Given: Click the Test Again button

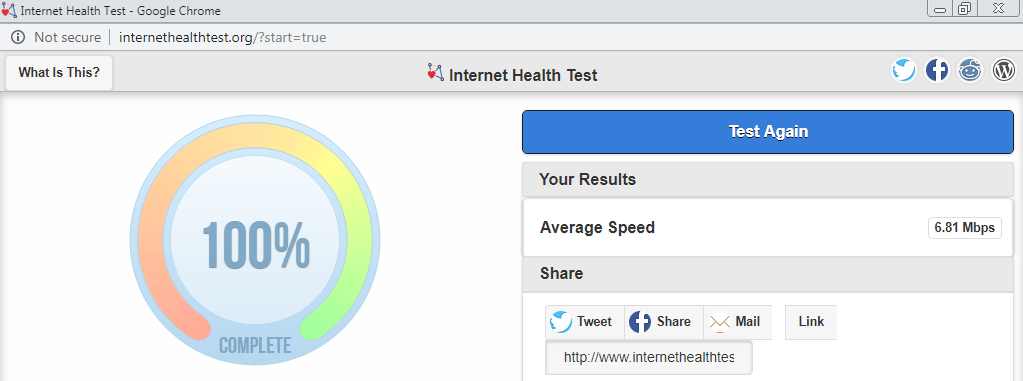Looking at the screenshot, I should click(768, 132).
